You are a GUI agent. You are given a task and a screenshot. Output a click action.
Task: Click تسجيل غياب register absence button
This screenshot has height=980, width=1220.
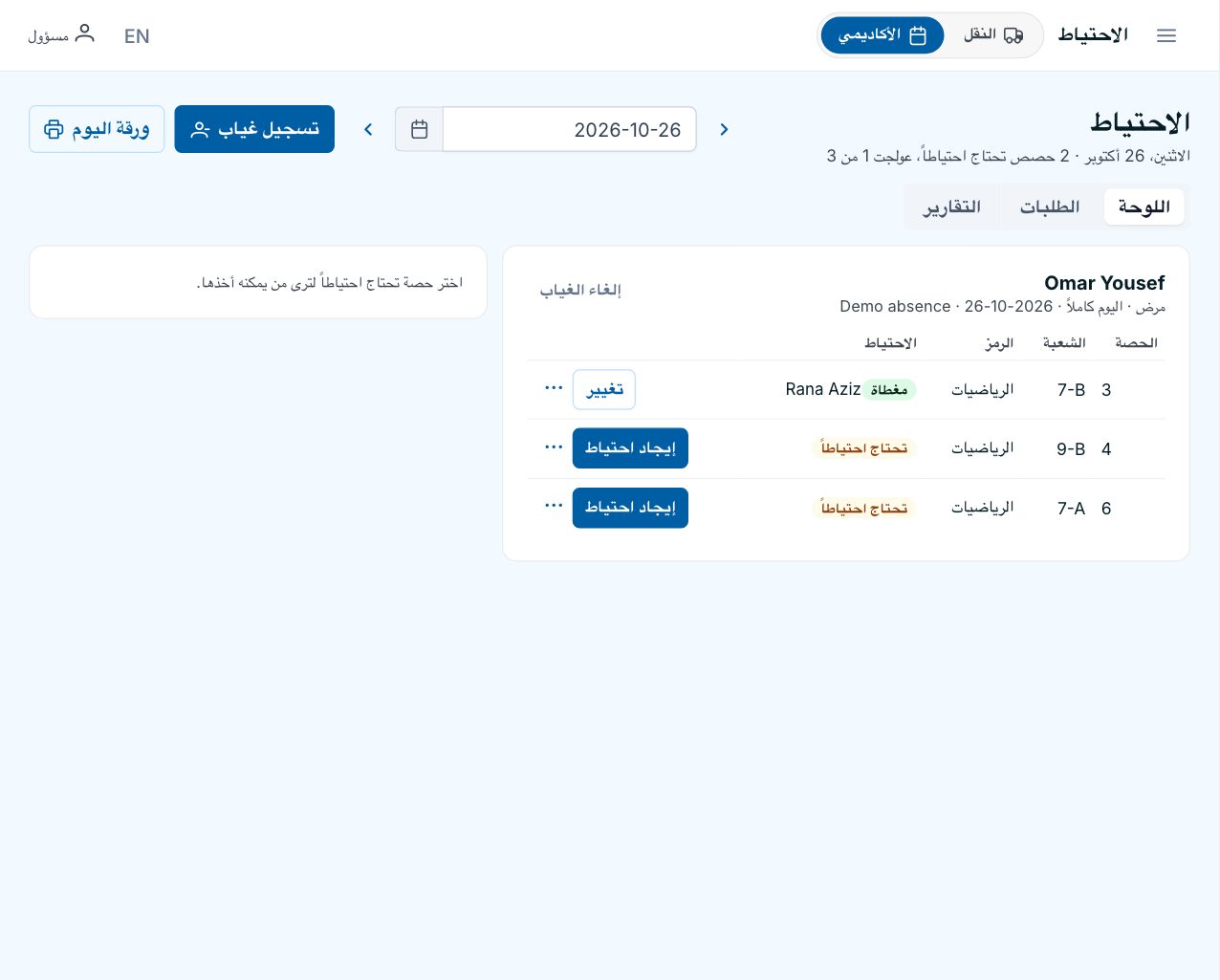pyautogui.click(x=254, y=129)
